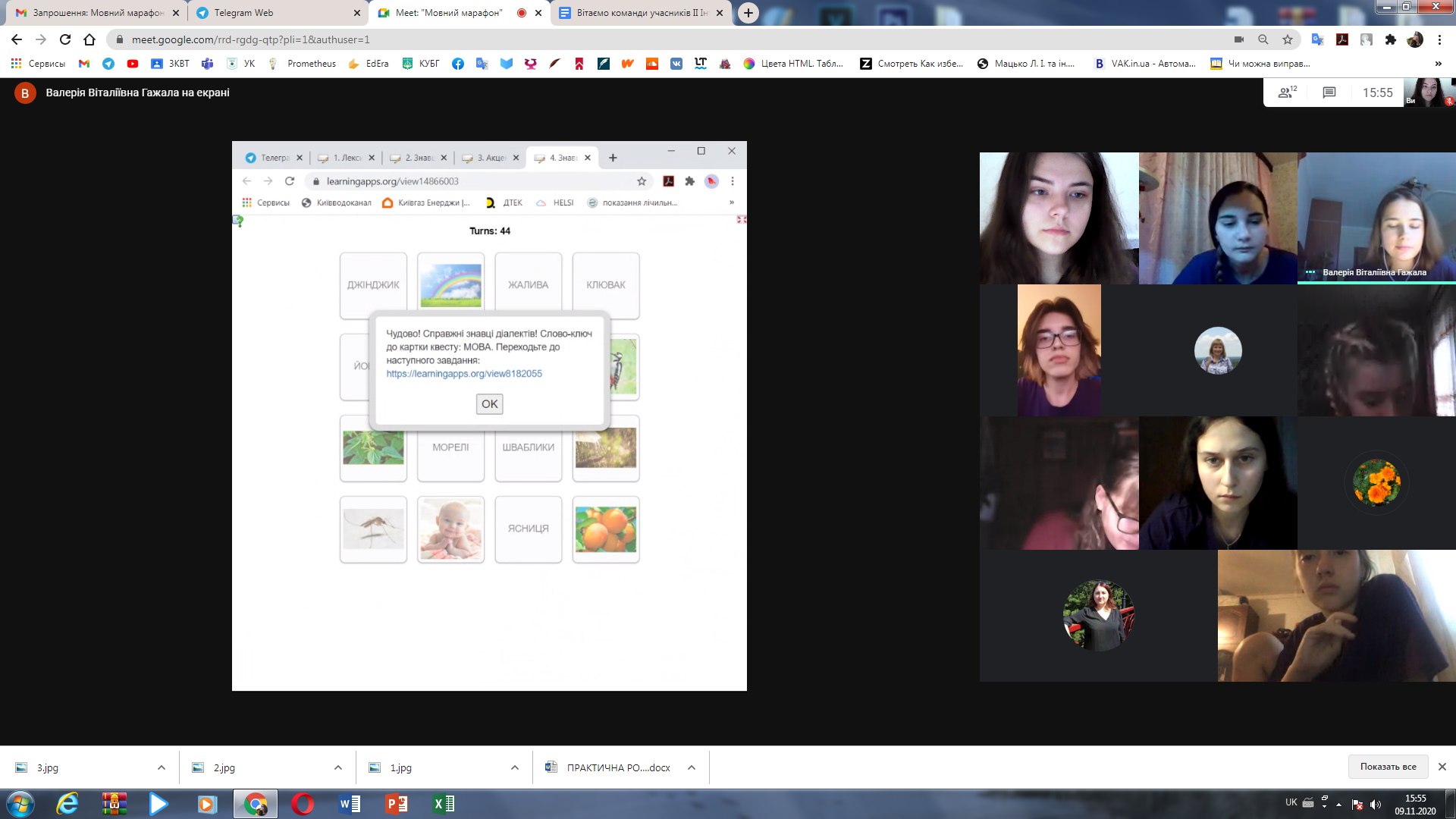This screenshot has width=1456, height=819.
Task: Expand the 2.jpg download menu arrow
Action: 338,767
